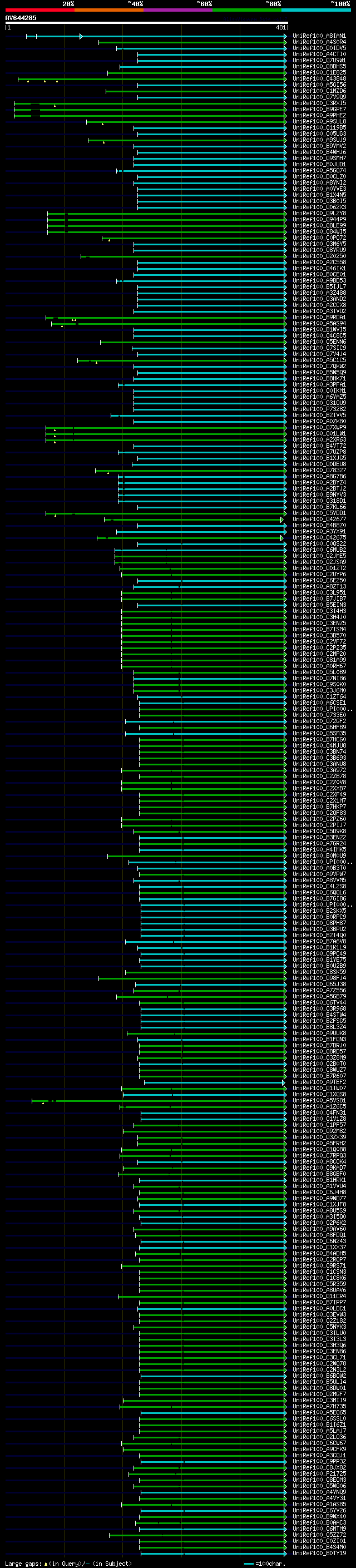The image size is (356, 1568).
Task: Click label UniRef100_Q92M82
Action: 319,1131
